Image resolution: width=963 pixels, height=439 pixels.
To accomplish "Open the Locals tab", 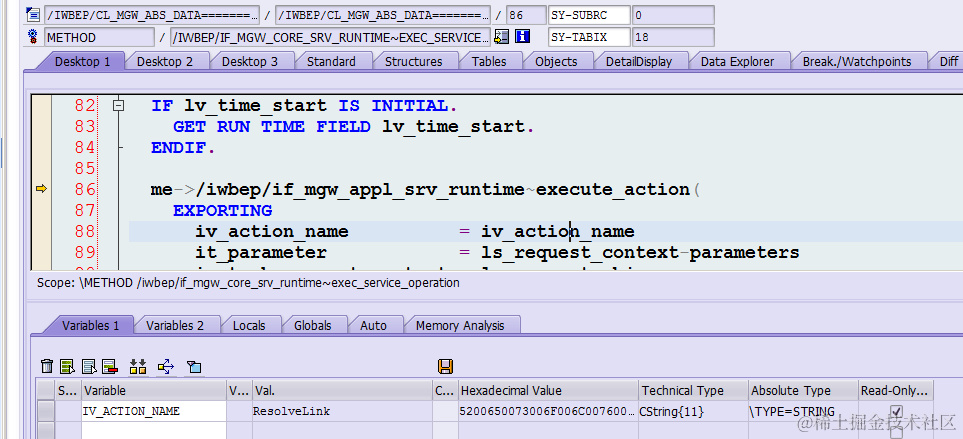I will pos(249,325).
